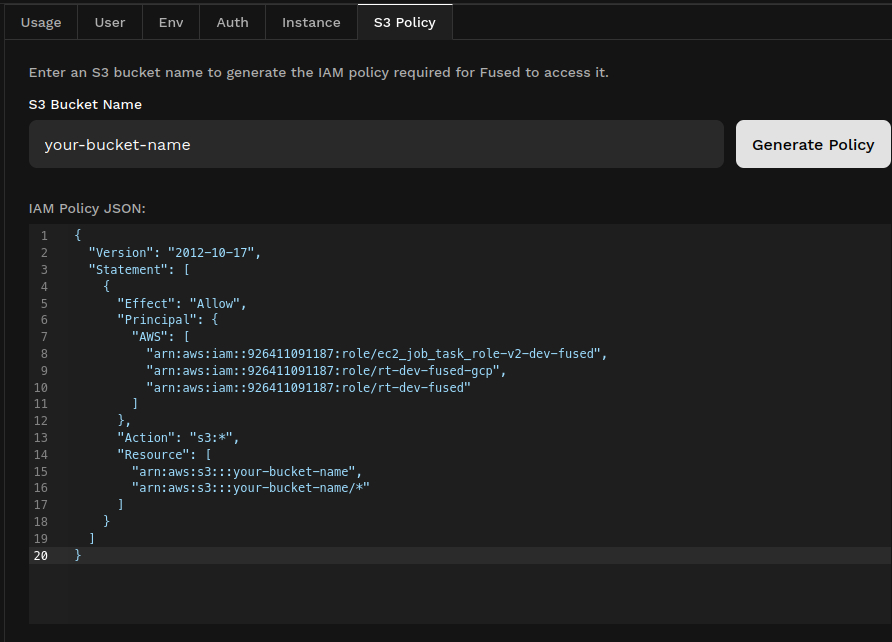Image resolution: width=892 pixels, height=642 pixels.
Task: Place cursor on the "Principal" line
Action: [x=167, y=320]
